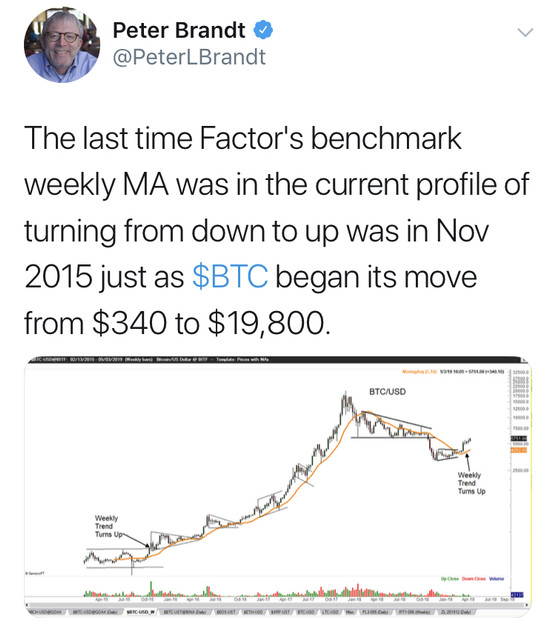Open the EOS-UST chart tab

click(x=226, y=612)
